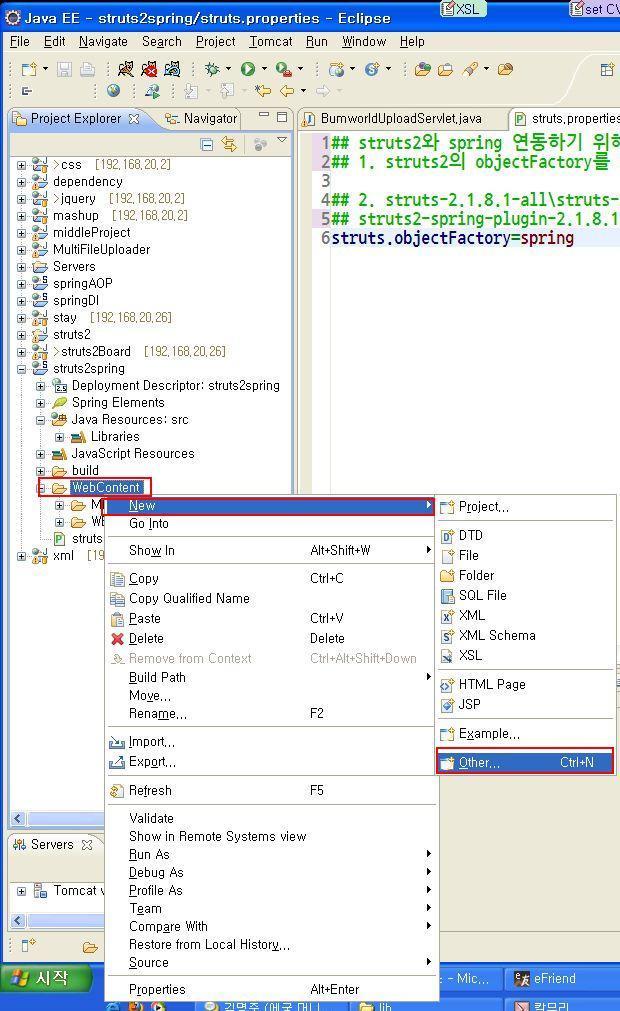Select Import... in the context menu

(x=271, y=741)
